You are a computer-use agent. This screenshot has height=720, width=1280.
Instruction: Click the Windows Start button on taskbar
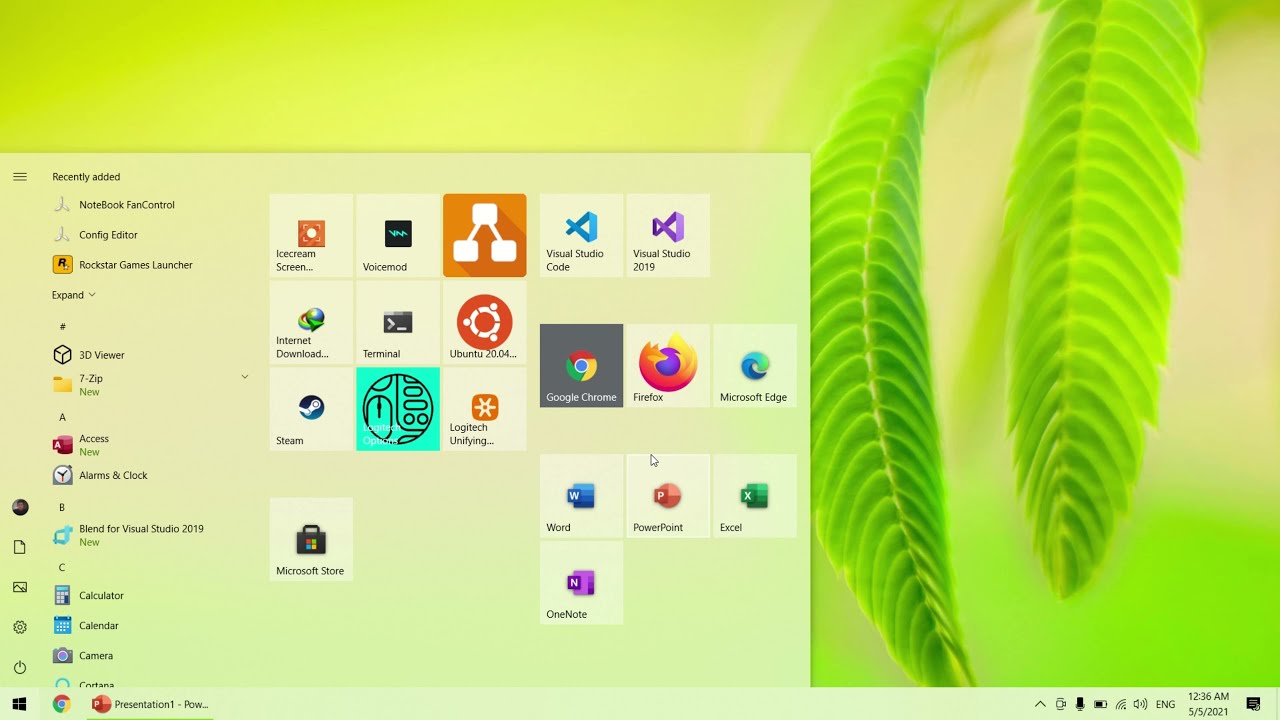coord(20,704)
